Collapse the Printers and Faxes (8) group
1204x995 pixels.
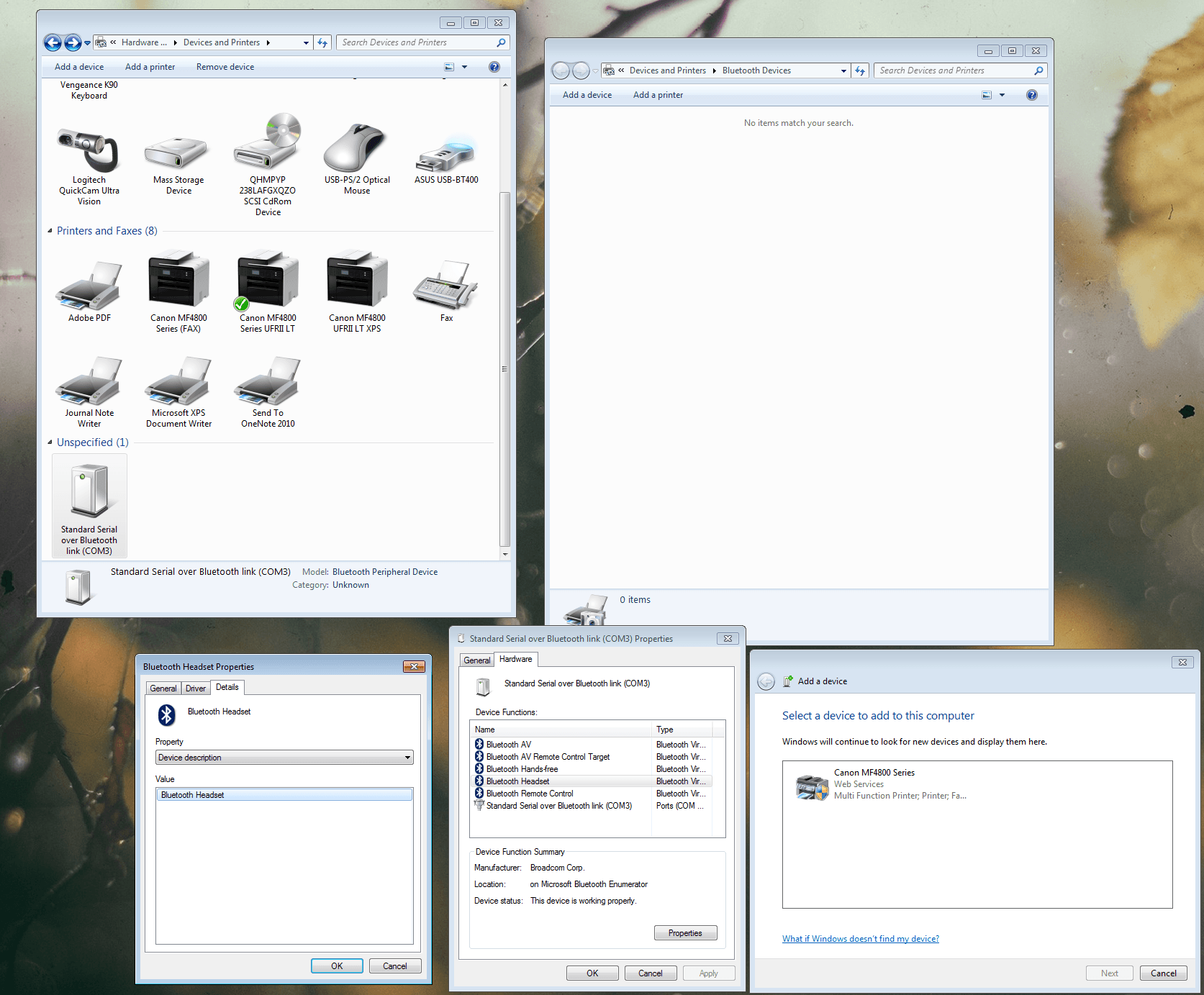click(x=50, y=231)
